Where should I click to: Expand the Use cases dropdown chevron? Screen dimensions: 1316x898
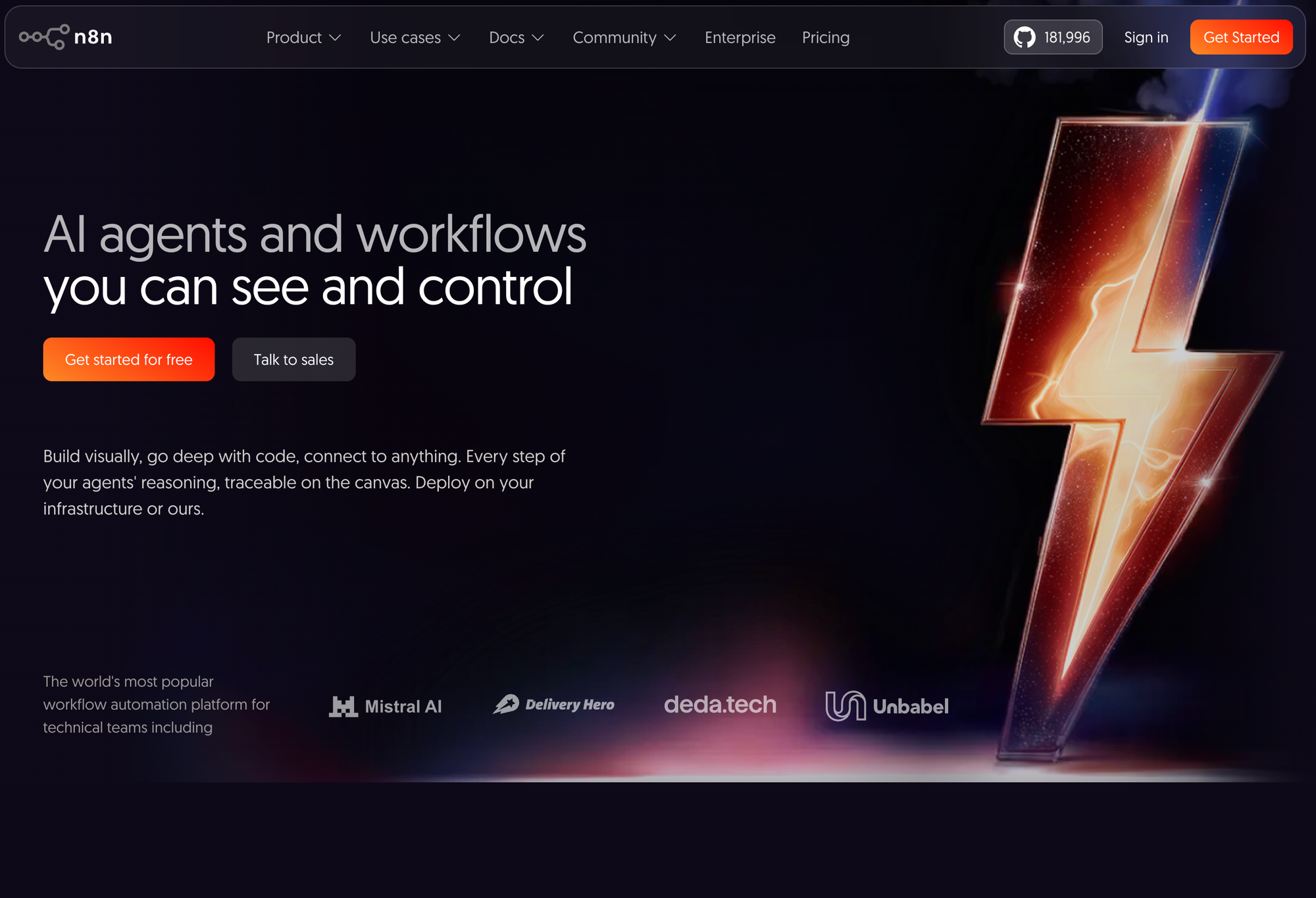click(454, 38)
